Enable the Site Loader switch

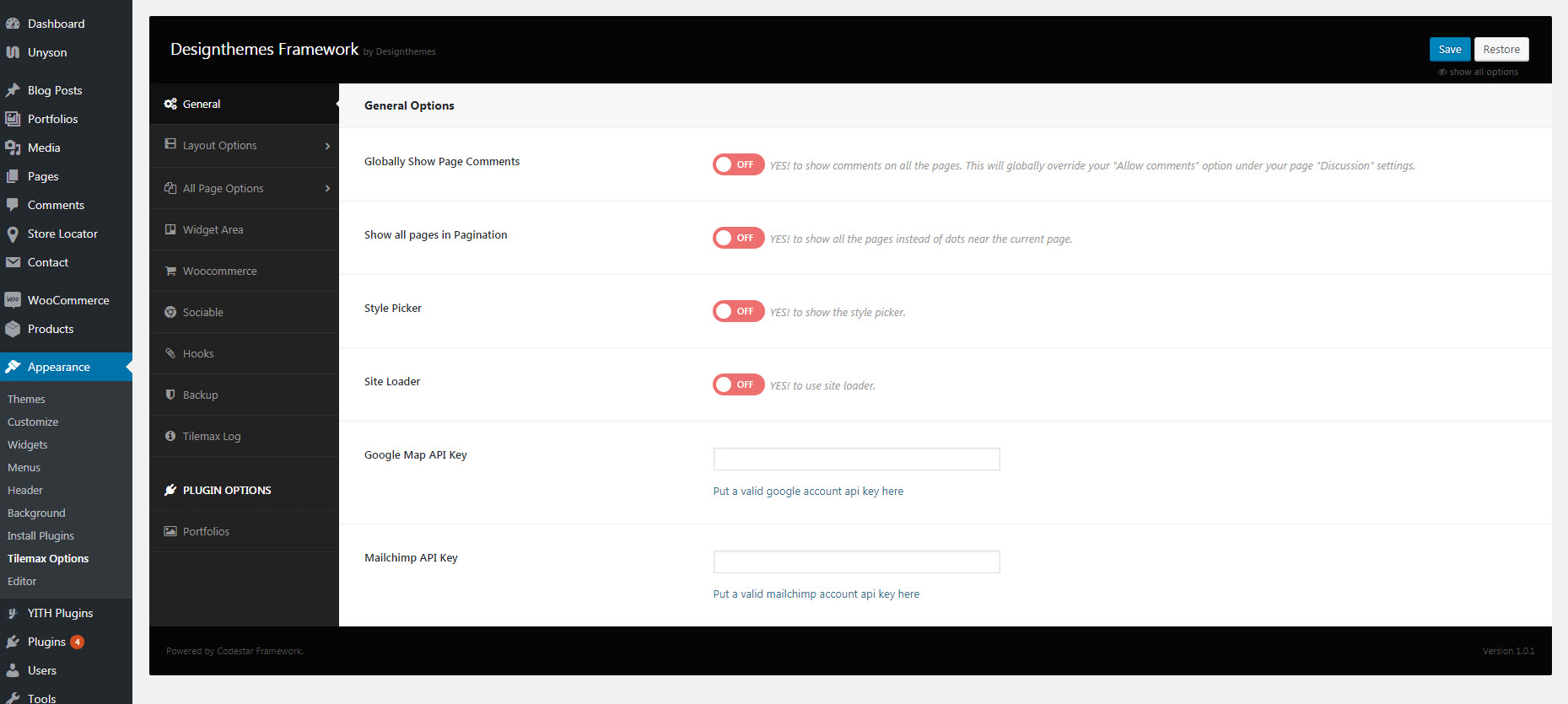click(738, 384)
